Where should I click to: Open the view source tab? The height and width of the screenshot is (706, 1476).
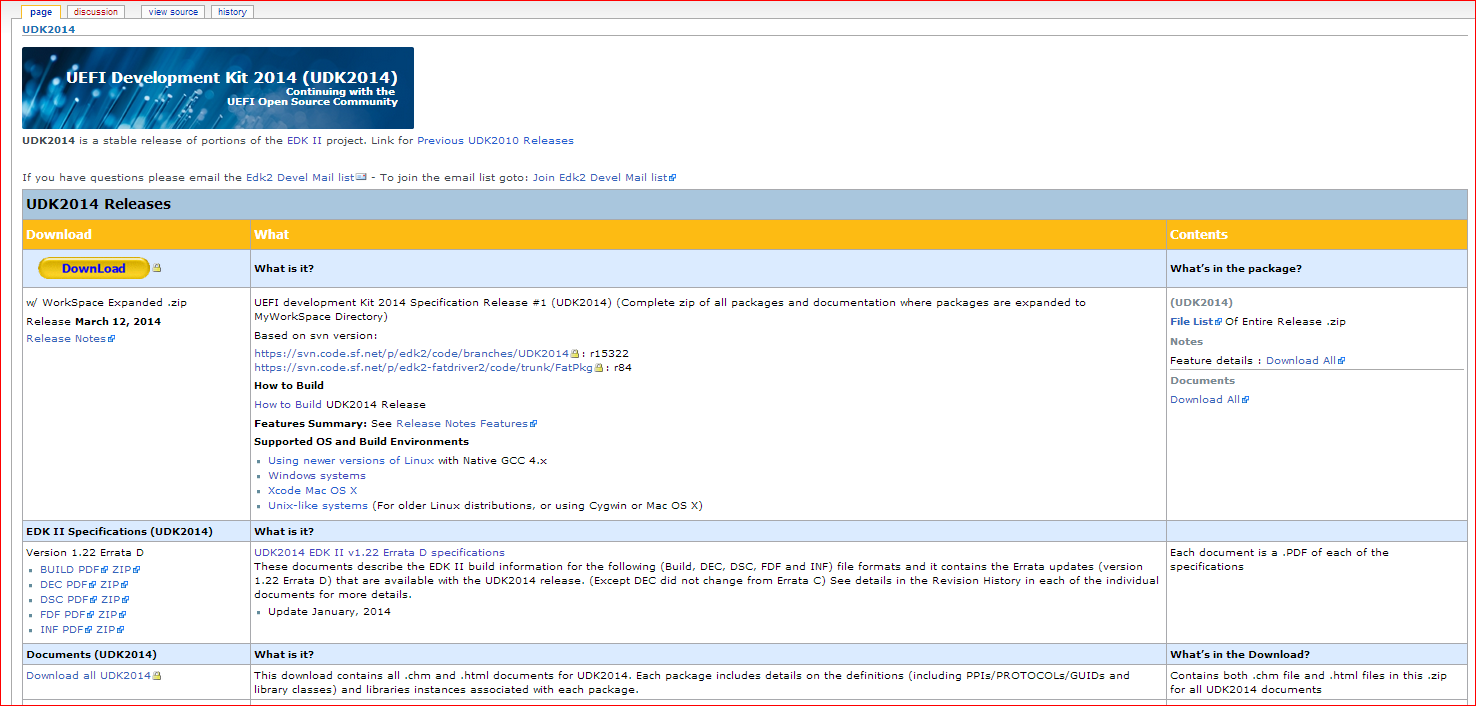pyautogui.click(x=173, y=12)
